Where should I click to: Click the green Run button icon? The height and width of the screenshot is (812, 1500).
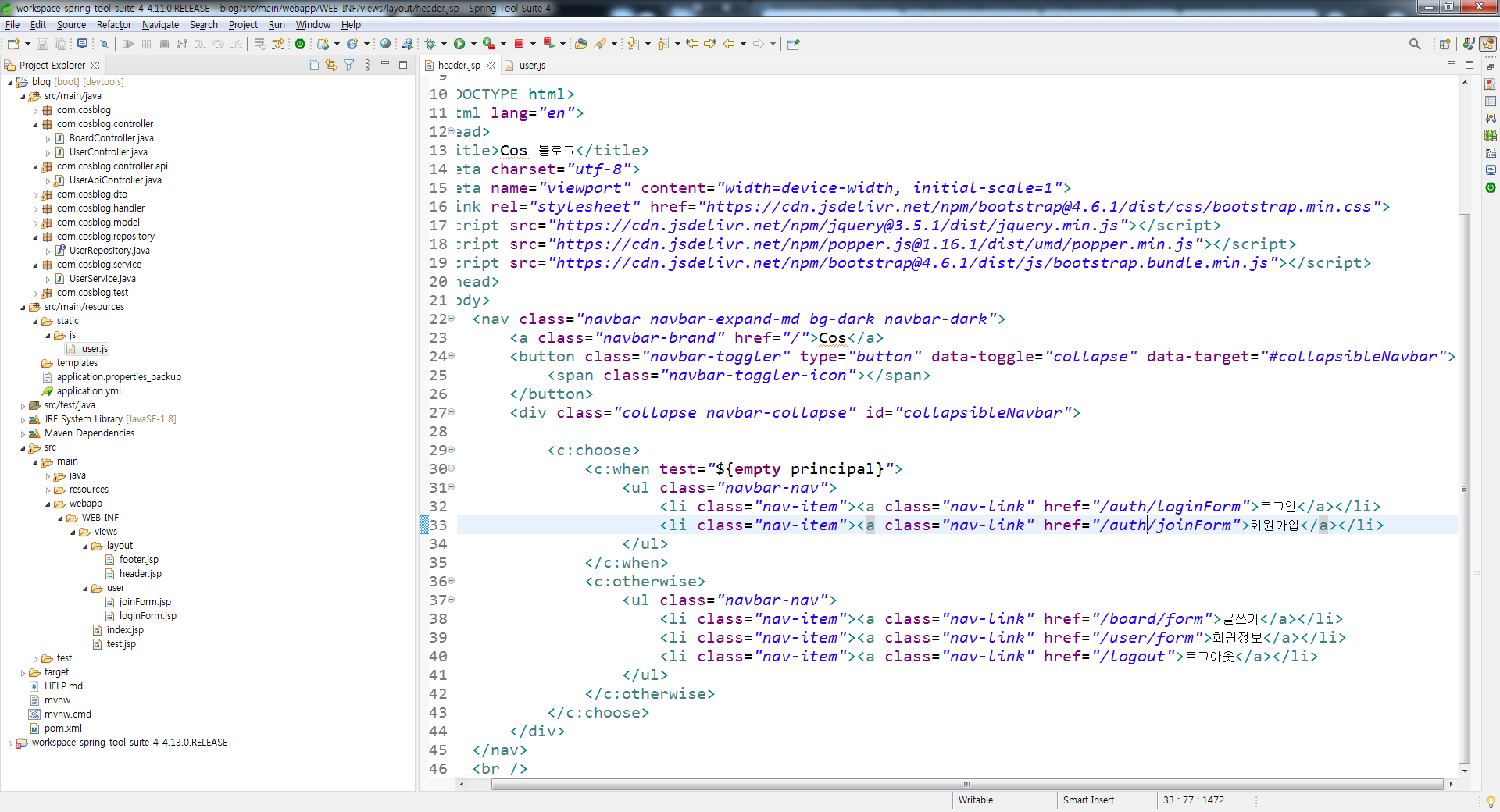tap(459, 44)
